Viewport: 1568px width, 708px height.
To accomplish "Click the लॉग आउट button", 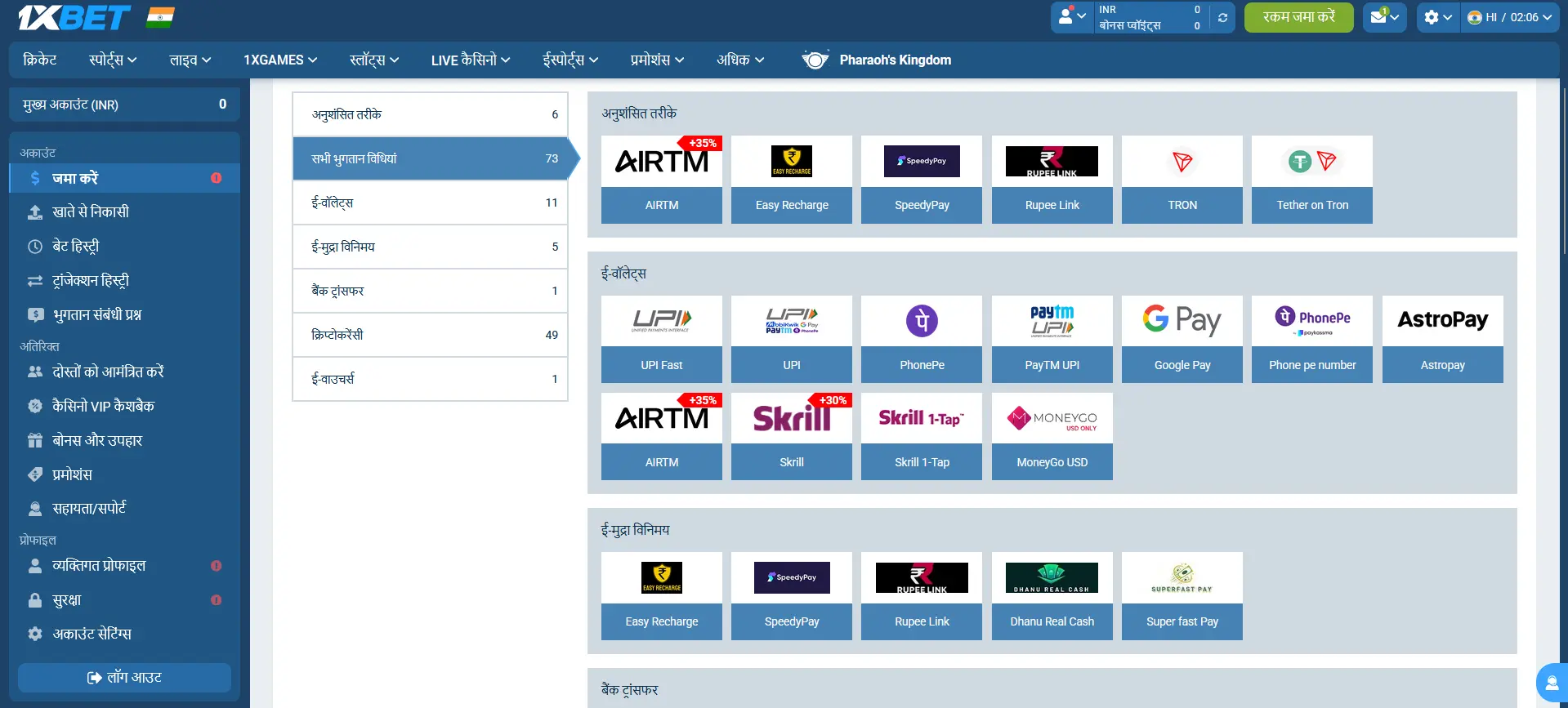I will click(x=124, y=678).
